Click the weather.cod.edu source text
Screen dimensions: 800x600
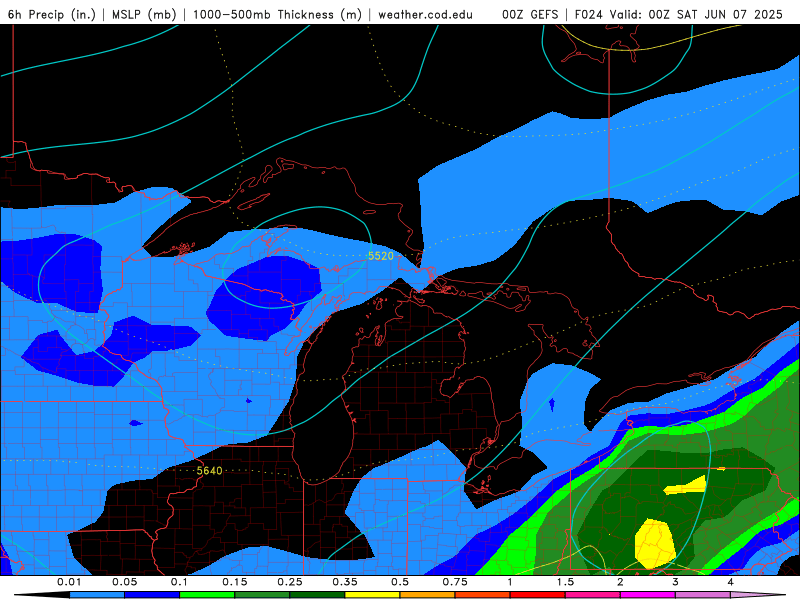[x=425, y=14]
